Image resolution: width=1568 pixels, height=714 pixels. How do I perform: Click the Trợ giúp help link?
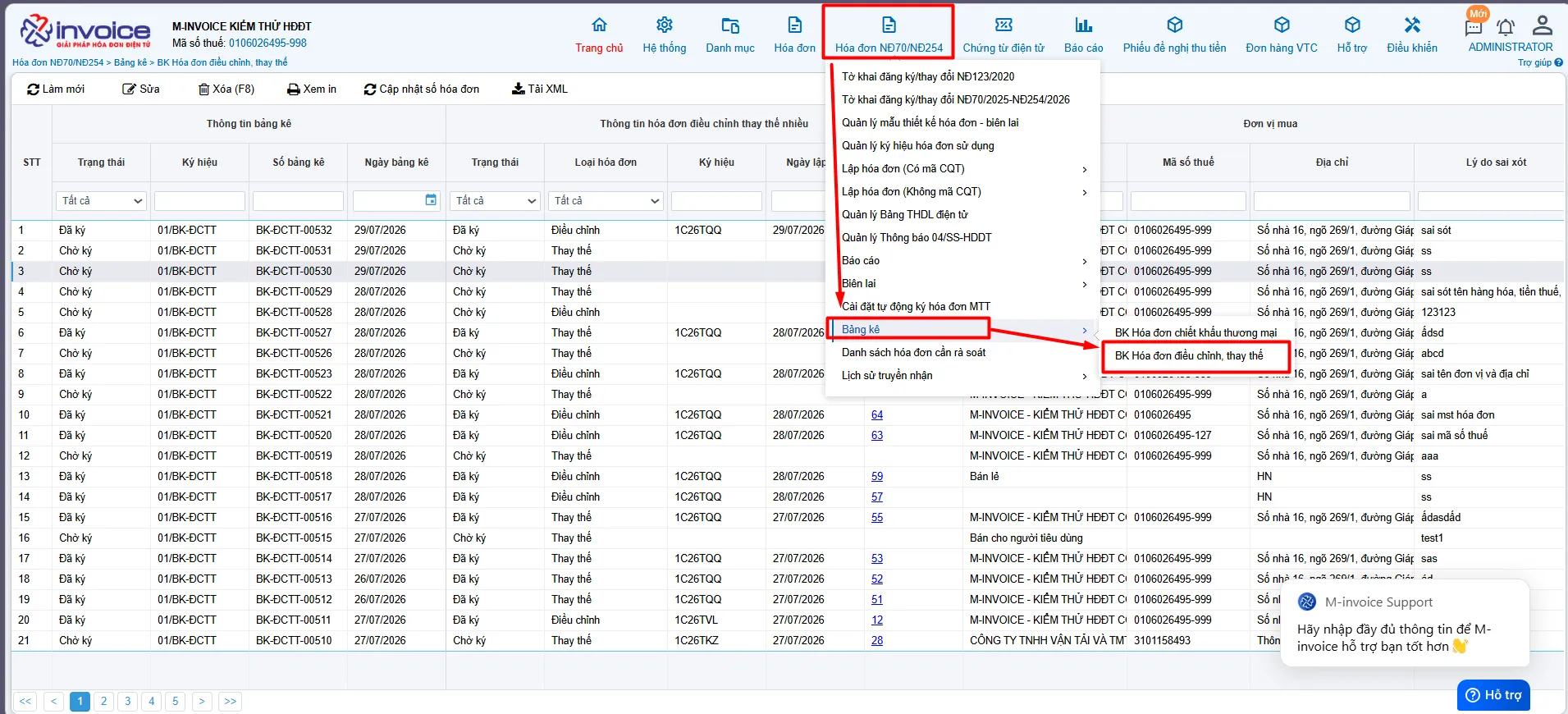click(x=1540, y=62)
